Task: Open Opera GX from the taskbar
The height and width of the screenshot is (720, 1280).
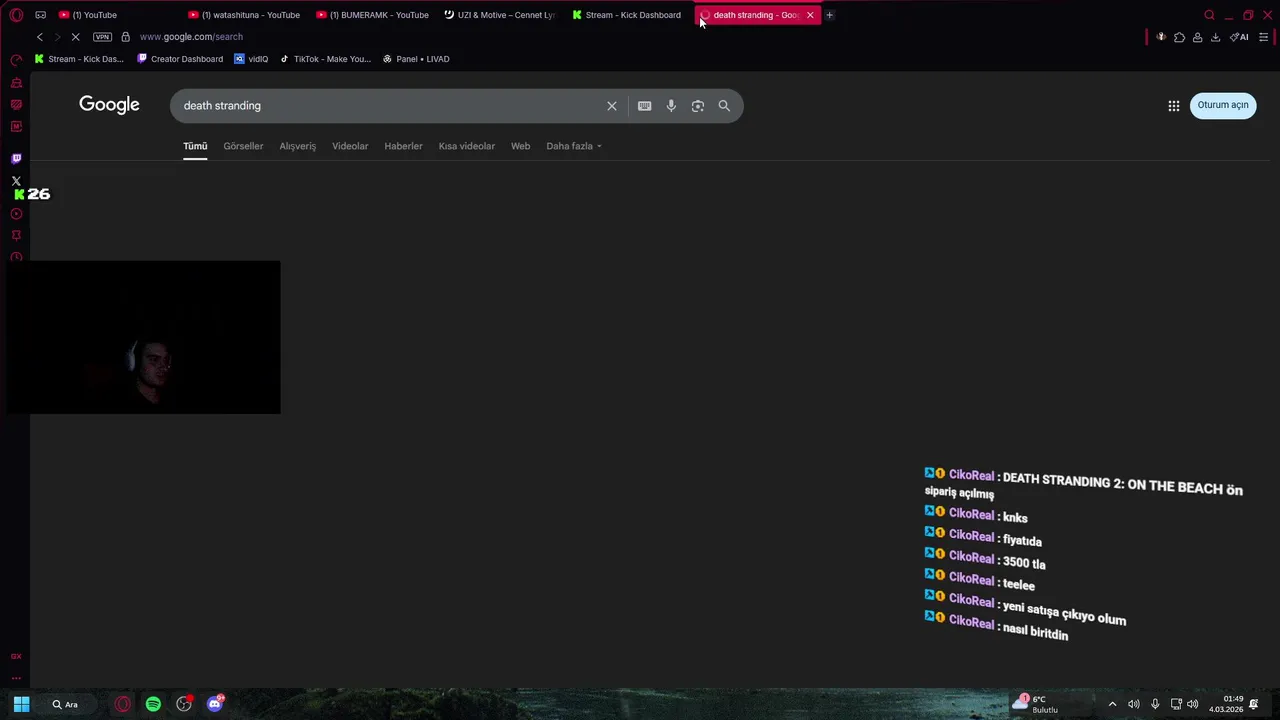Action: coord(122,704)
